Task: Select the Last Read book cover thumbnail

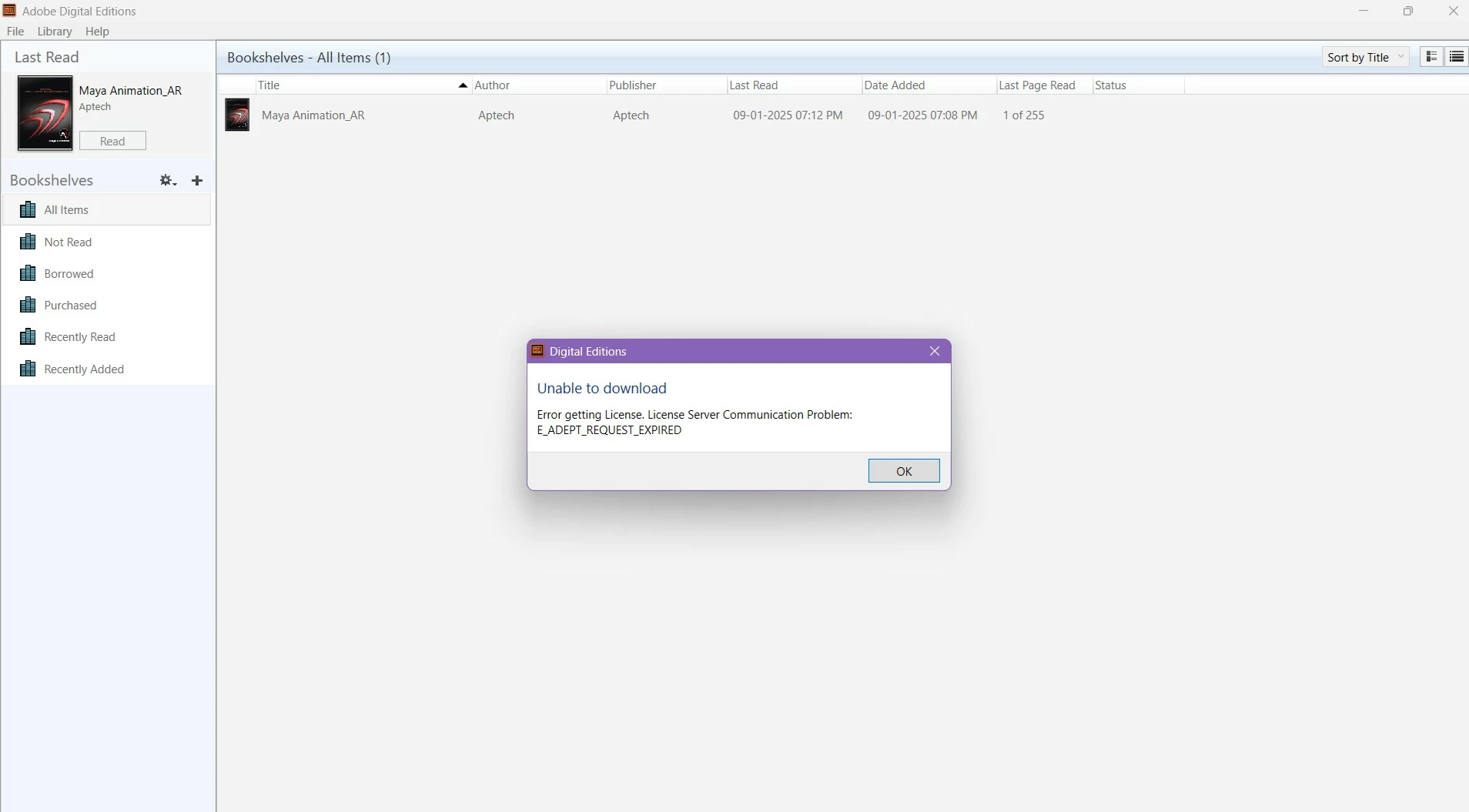Action: coord(45,113)
